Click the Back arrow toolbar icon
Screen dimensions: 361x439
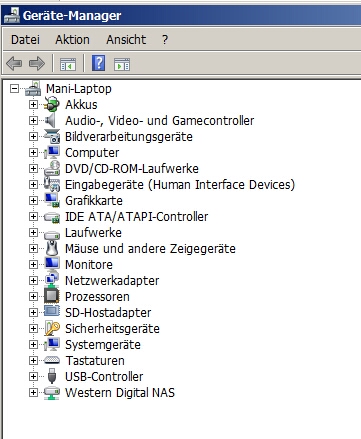tap(14, 63)
